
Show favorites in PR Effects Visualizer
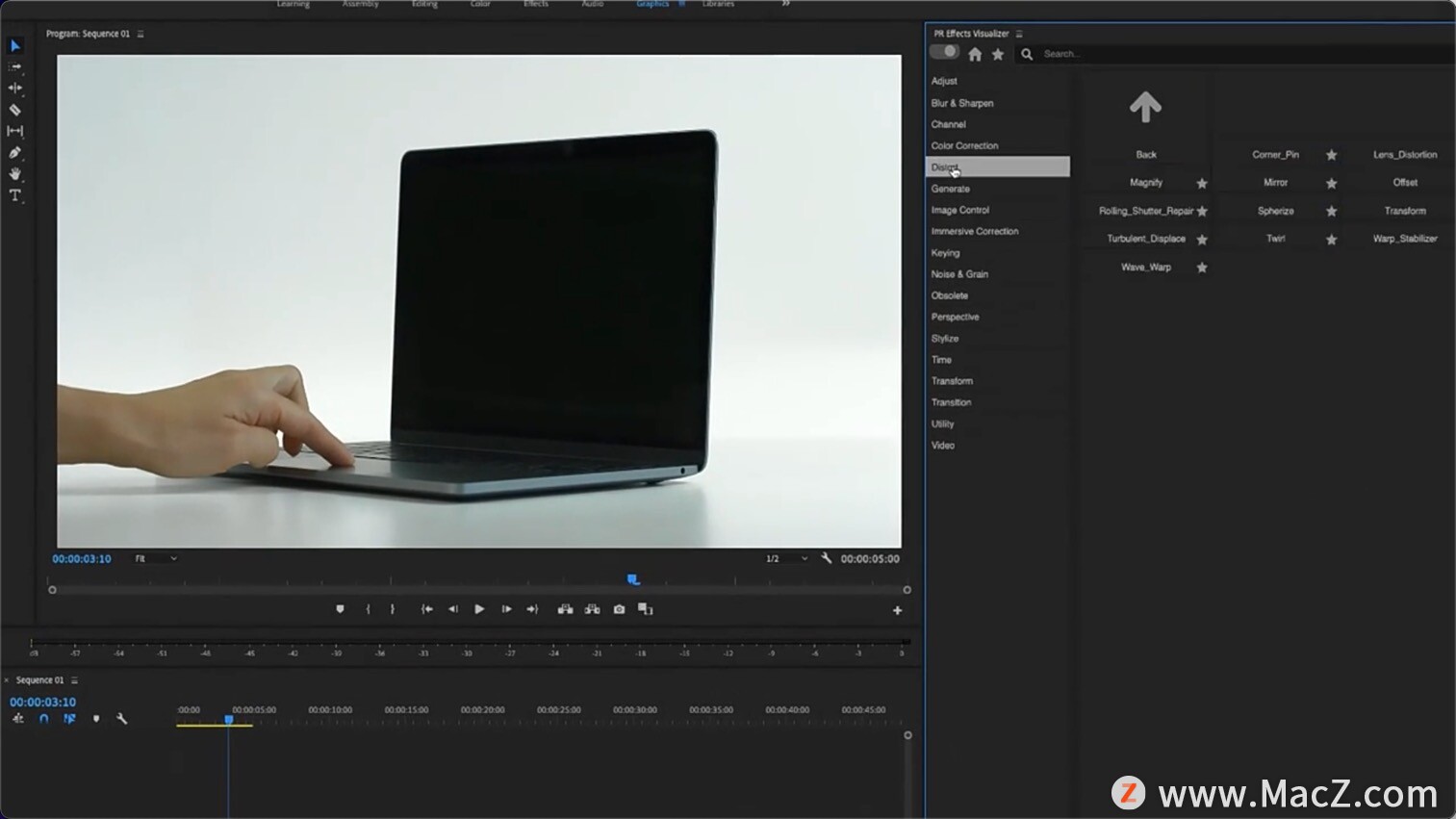click(x=998, y=54)
